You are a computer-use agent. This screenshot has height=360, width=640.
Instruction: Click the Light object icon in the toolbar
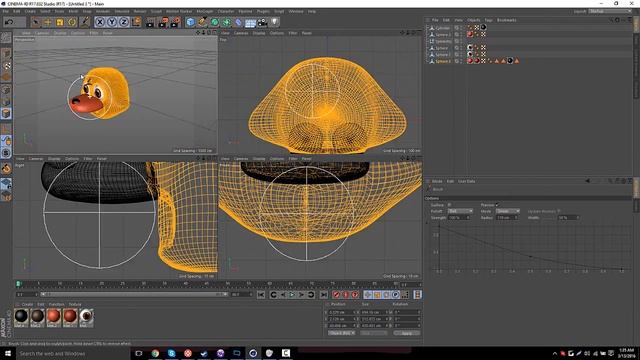275,22
